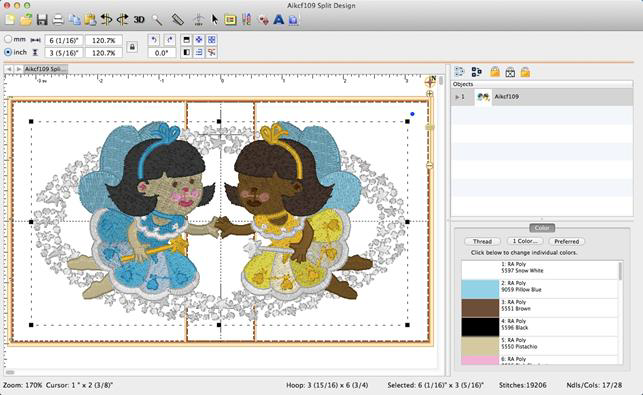Select the magnifying glass zoom tool
The image size is (643, 395).
click(x=157, y=19)
